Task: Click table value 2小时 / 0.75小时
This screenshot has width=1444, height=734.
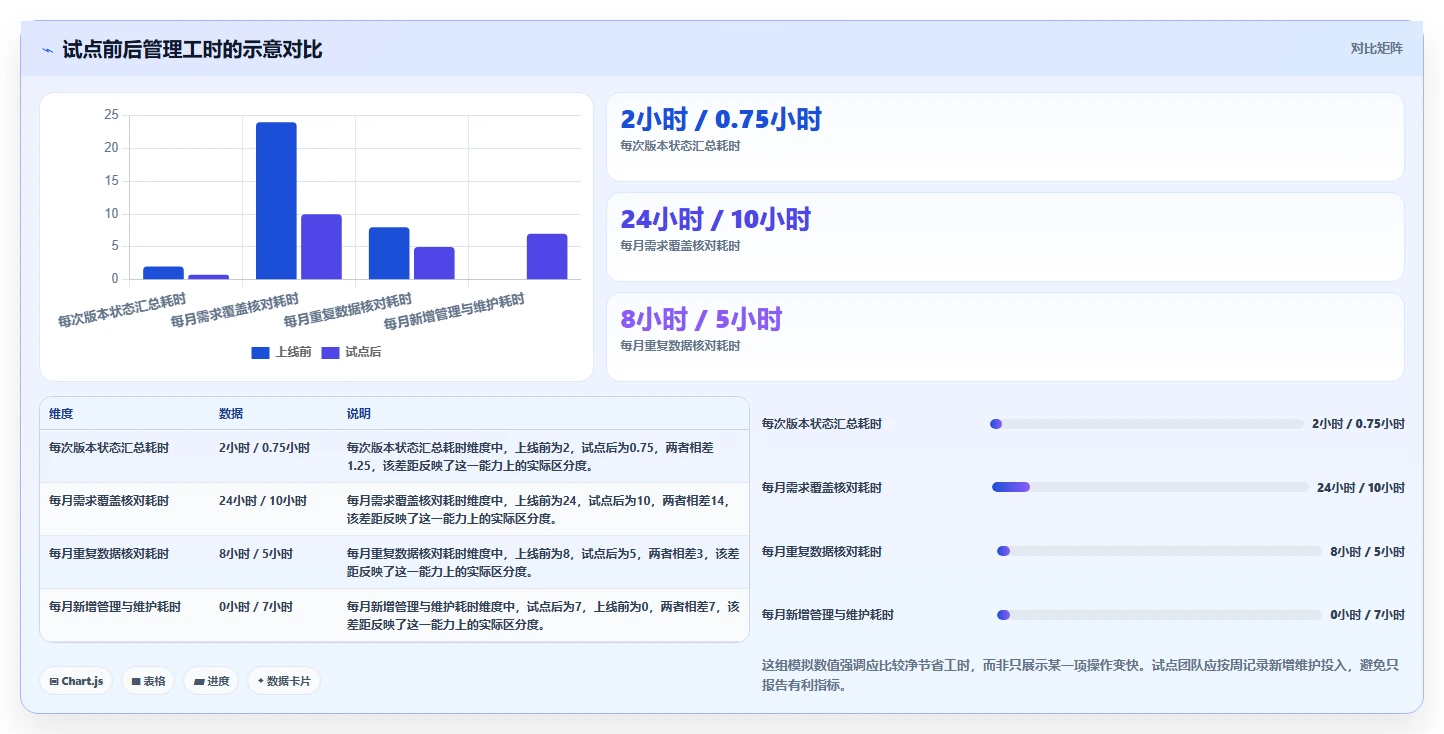Action: click(x=264, y=448)
